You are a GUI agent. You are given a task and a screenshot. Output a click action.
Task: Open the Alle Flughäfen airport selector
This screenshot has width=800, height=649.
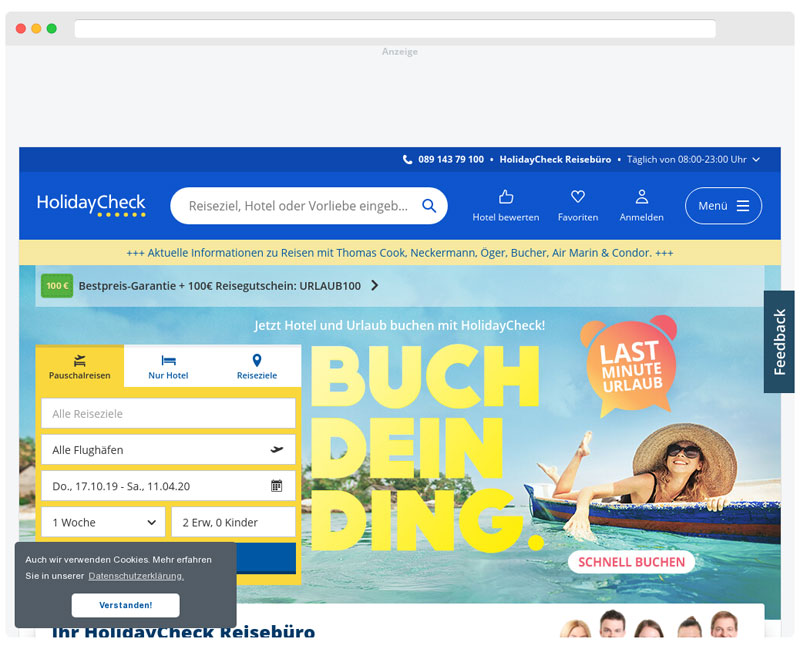168,450
